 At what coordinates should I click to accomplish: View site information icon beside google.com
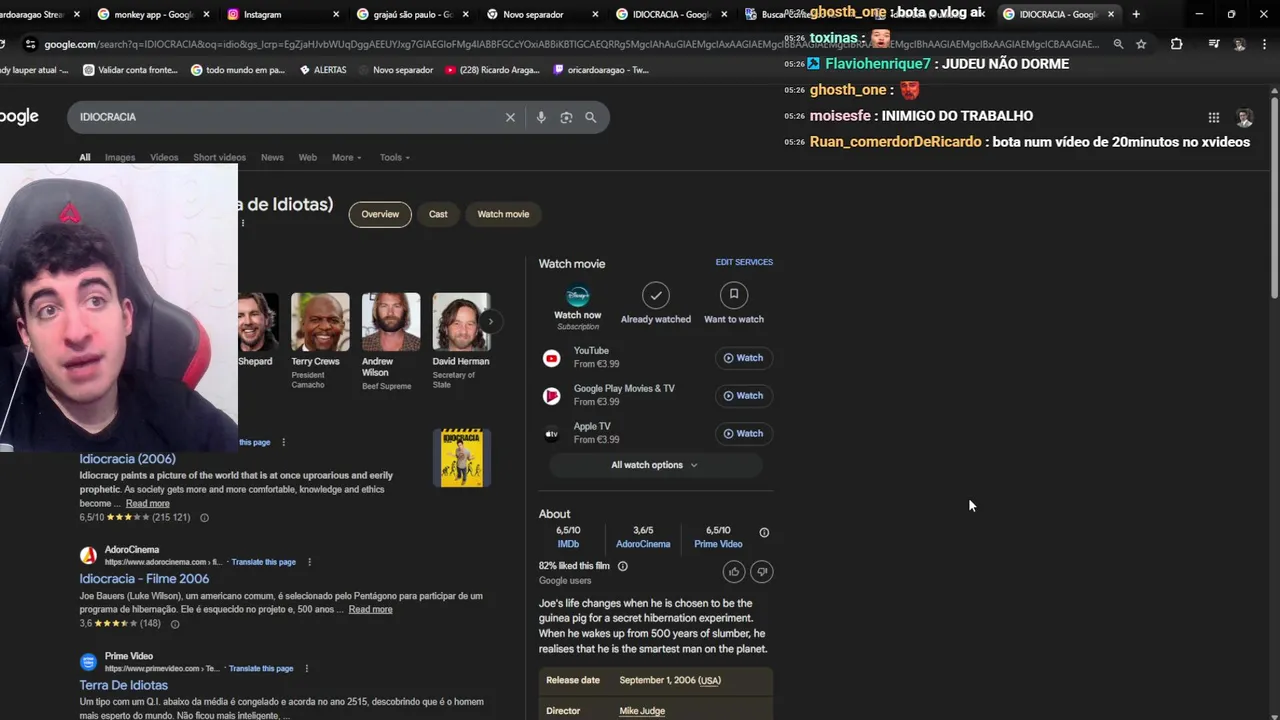click(x=30, y=44)
